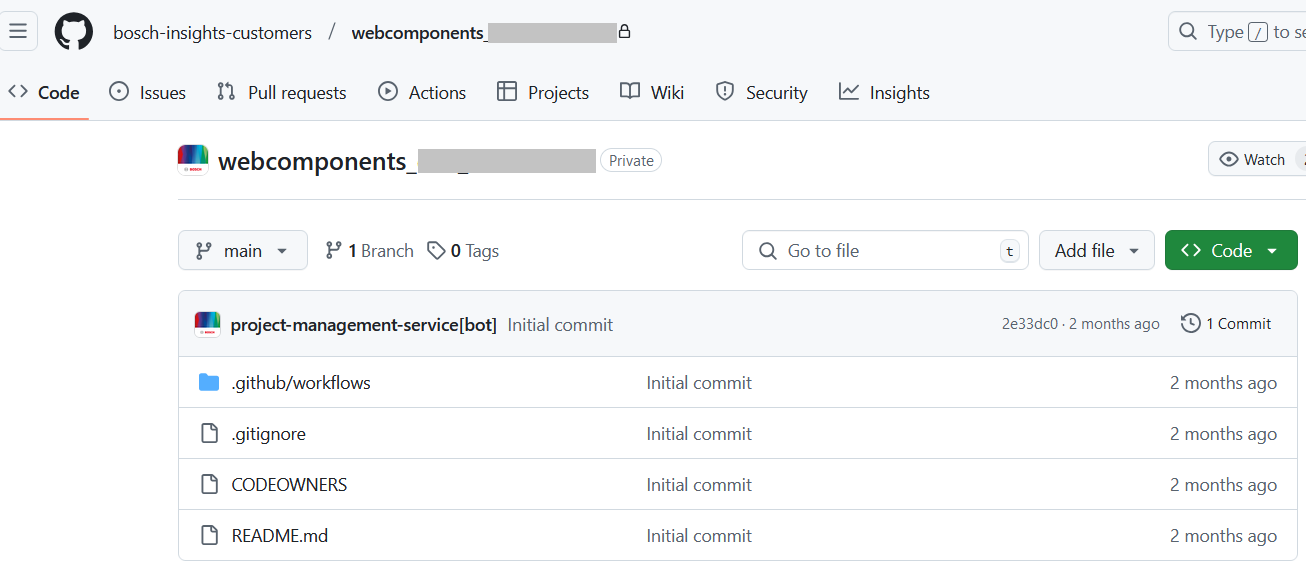Click the search magnifier icon in header
Viewport: 1306px width, 579px height.
1188,32
